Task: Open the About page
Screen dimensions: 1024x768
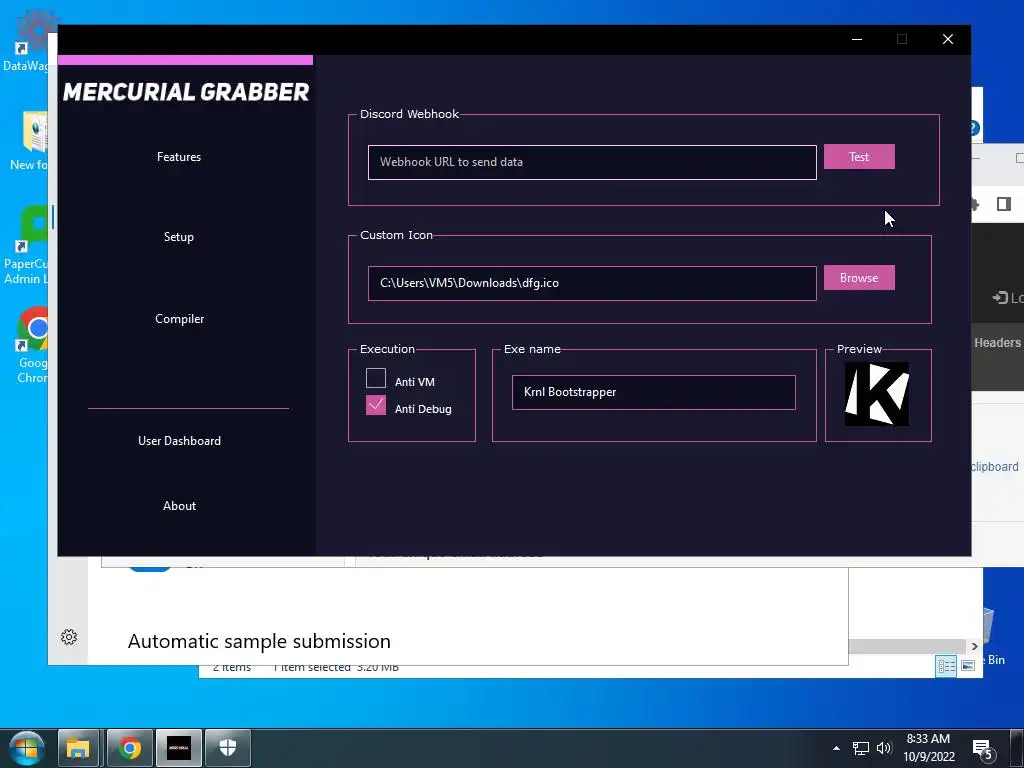Action: tap(180, 506)
